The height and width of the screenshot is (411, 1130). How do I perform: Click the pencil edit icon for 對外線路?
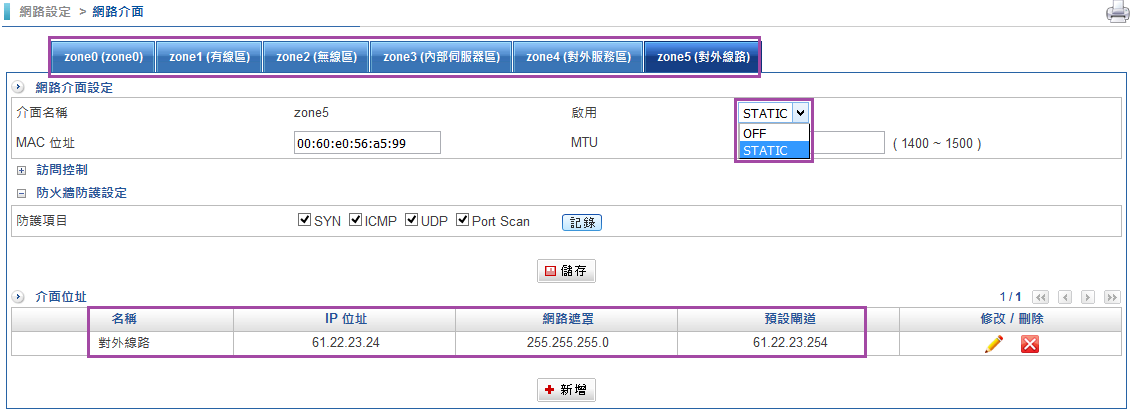(x=993, y=344)
